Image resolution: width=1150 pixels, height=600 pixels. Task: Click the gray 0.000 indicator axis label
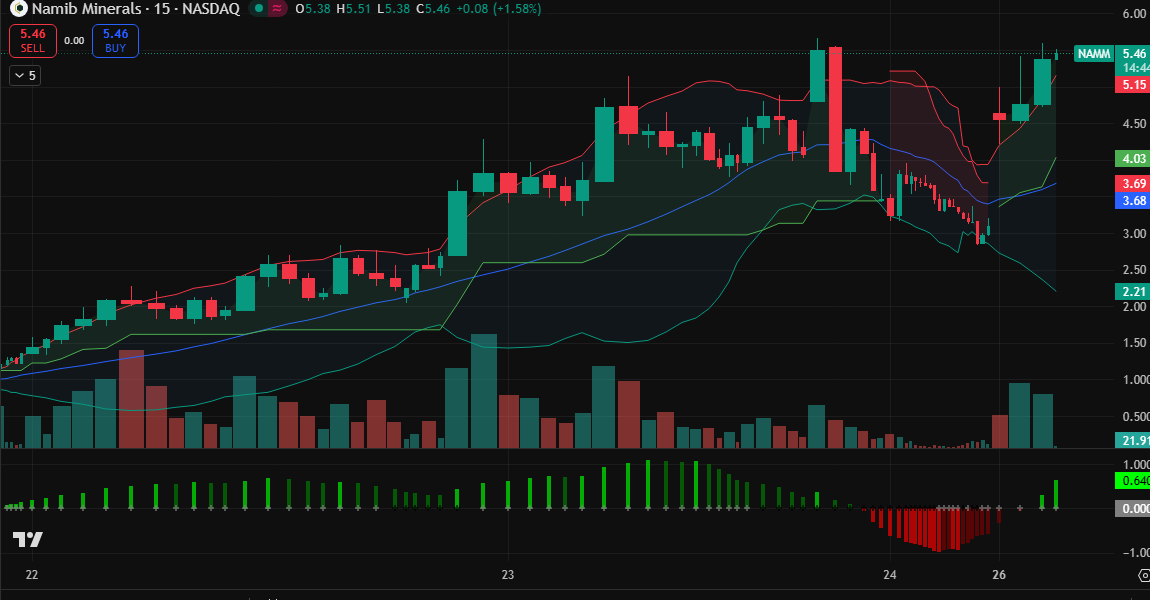[x=1133, y=508]
